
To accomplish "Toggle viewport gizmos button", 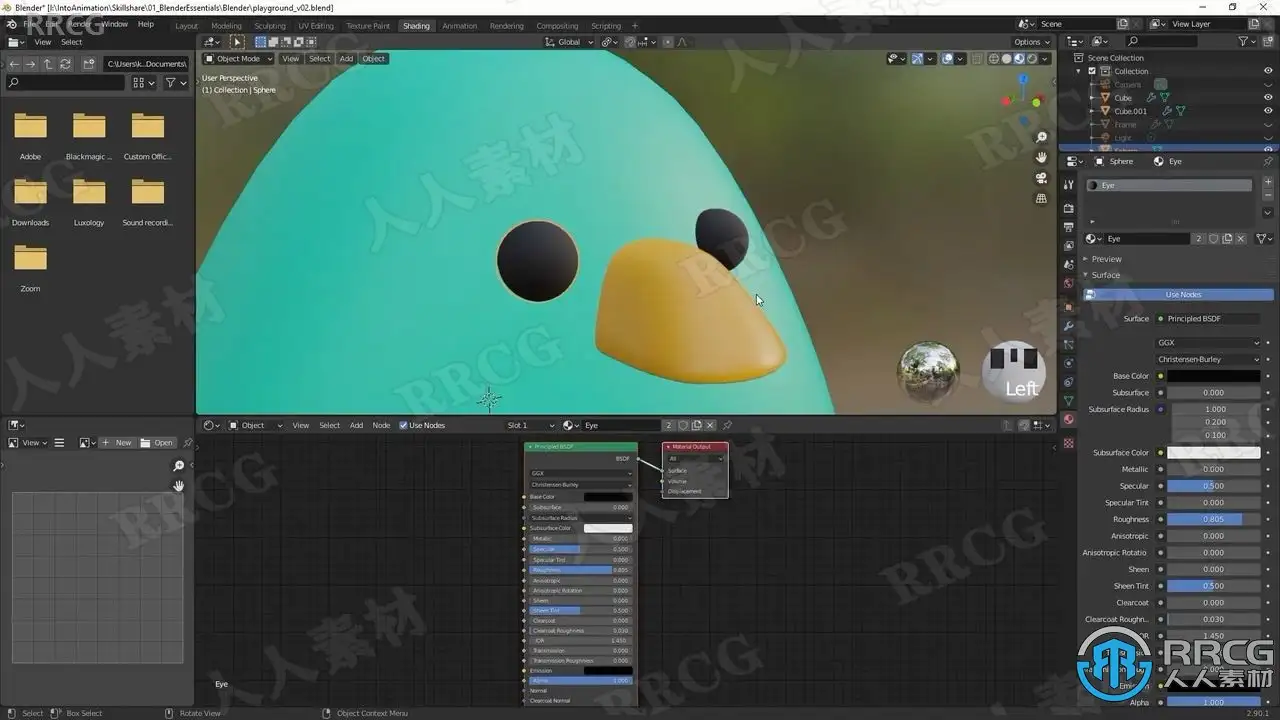I will tap(917, 59).
